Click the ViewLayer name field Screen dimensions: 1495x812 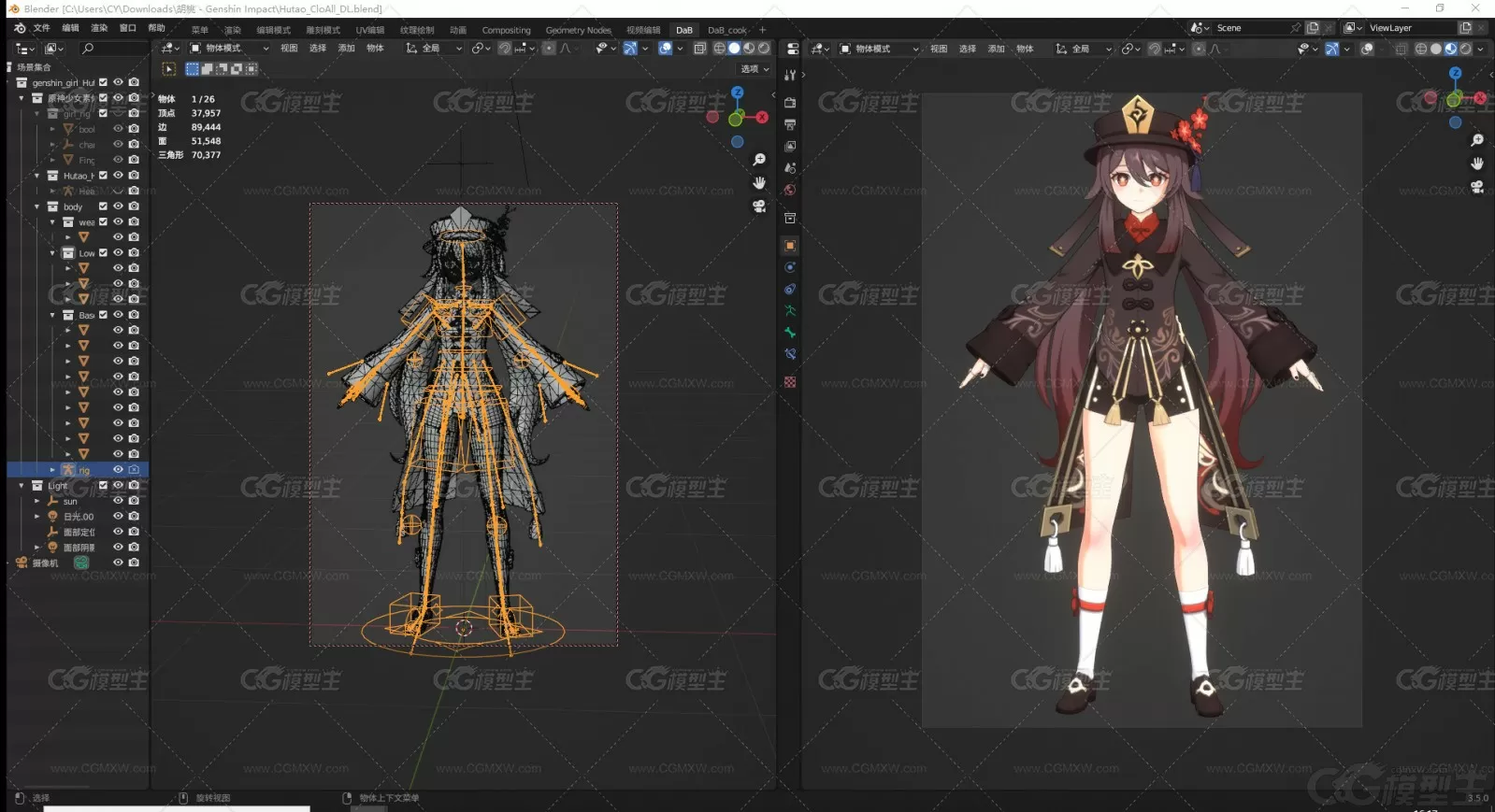tap(1410, 28)
